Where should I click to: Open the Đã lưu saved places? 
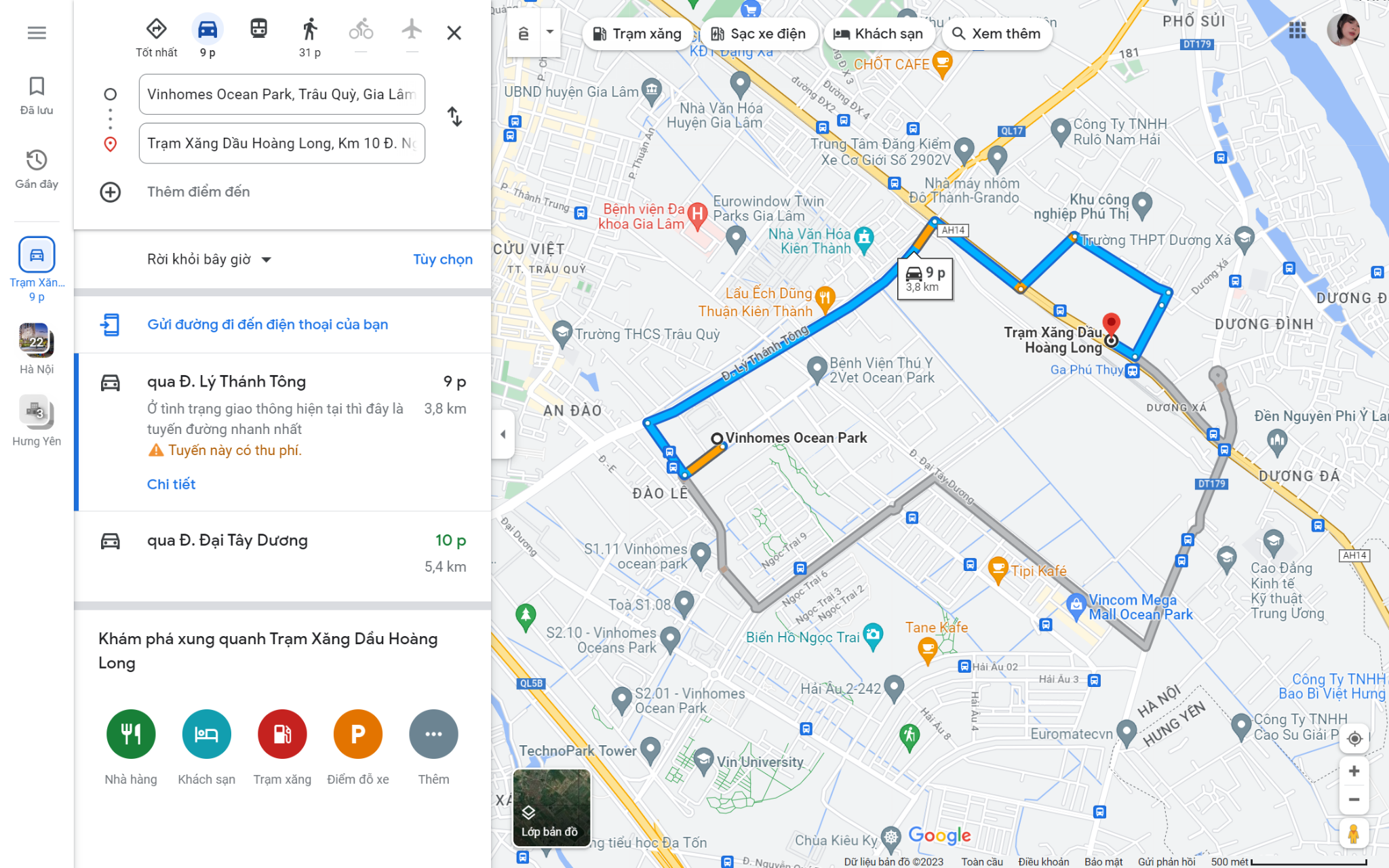point(37,96)
